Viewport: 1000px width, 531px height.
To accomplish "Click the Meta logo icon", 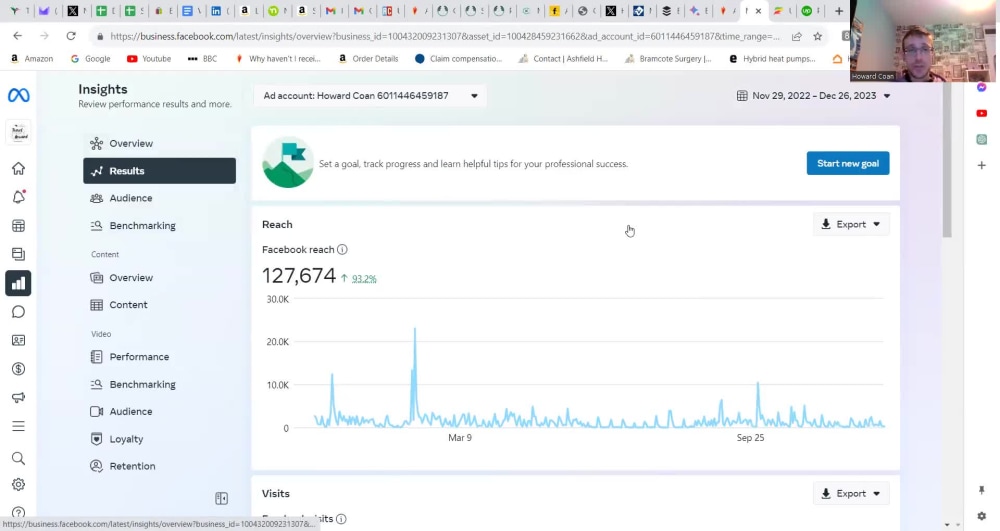I will [18, 96].
